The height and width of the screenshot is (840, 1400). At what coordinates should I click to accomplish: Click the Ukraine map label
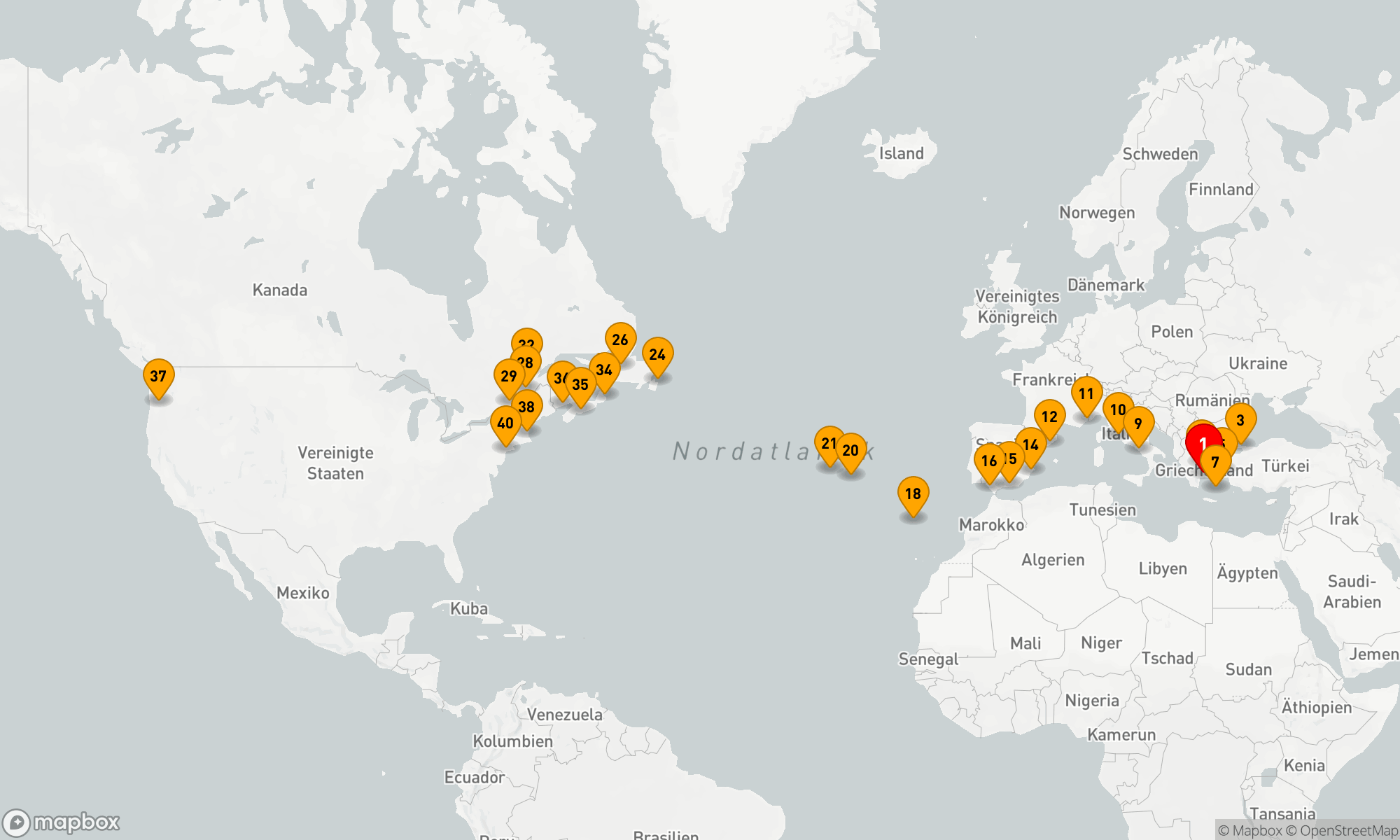click(1258, 363)
